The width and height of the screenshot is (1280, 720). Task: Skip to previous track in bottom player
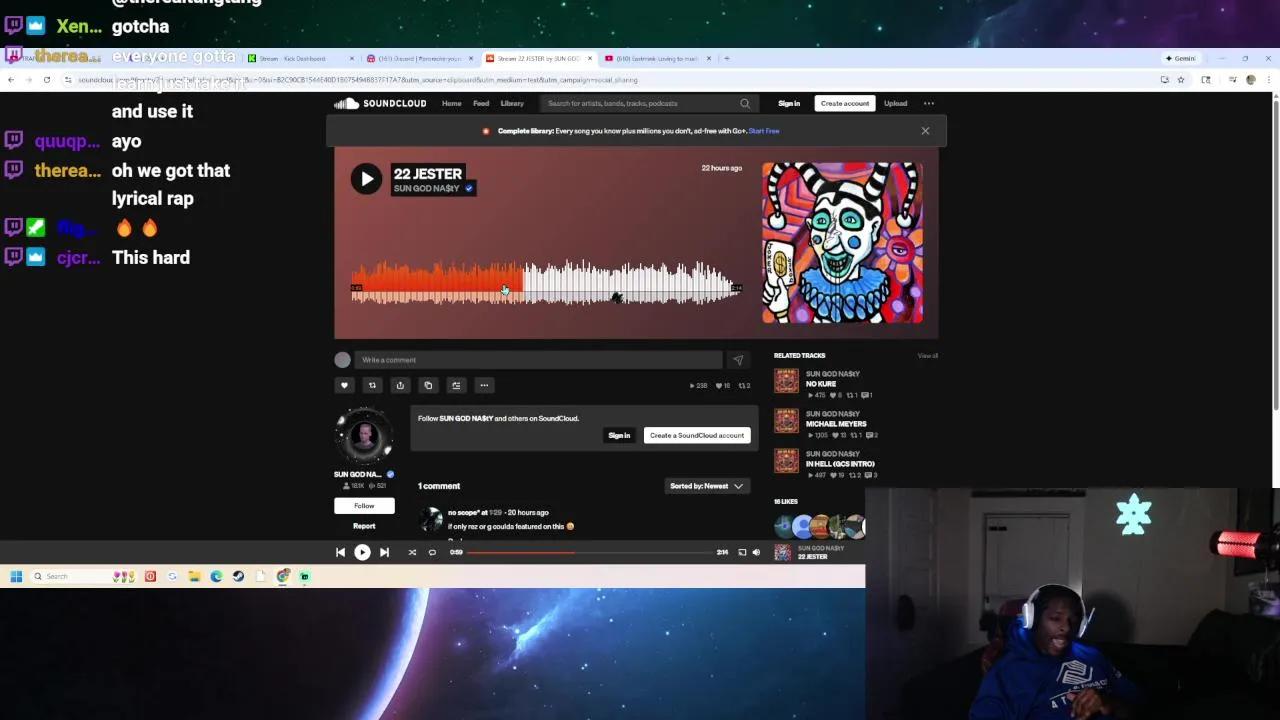[x=340, y=552]
